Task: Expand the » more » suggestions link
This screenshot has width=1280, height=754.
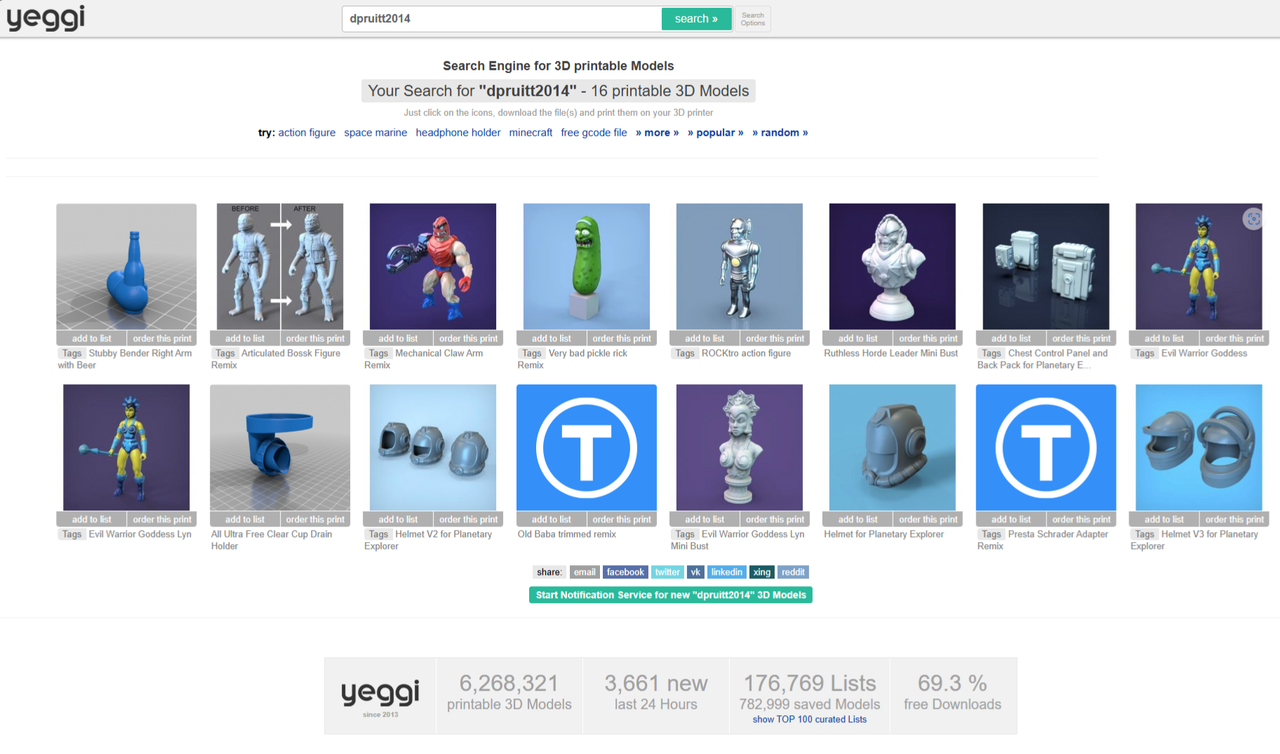Action: point(657,132)
